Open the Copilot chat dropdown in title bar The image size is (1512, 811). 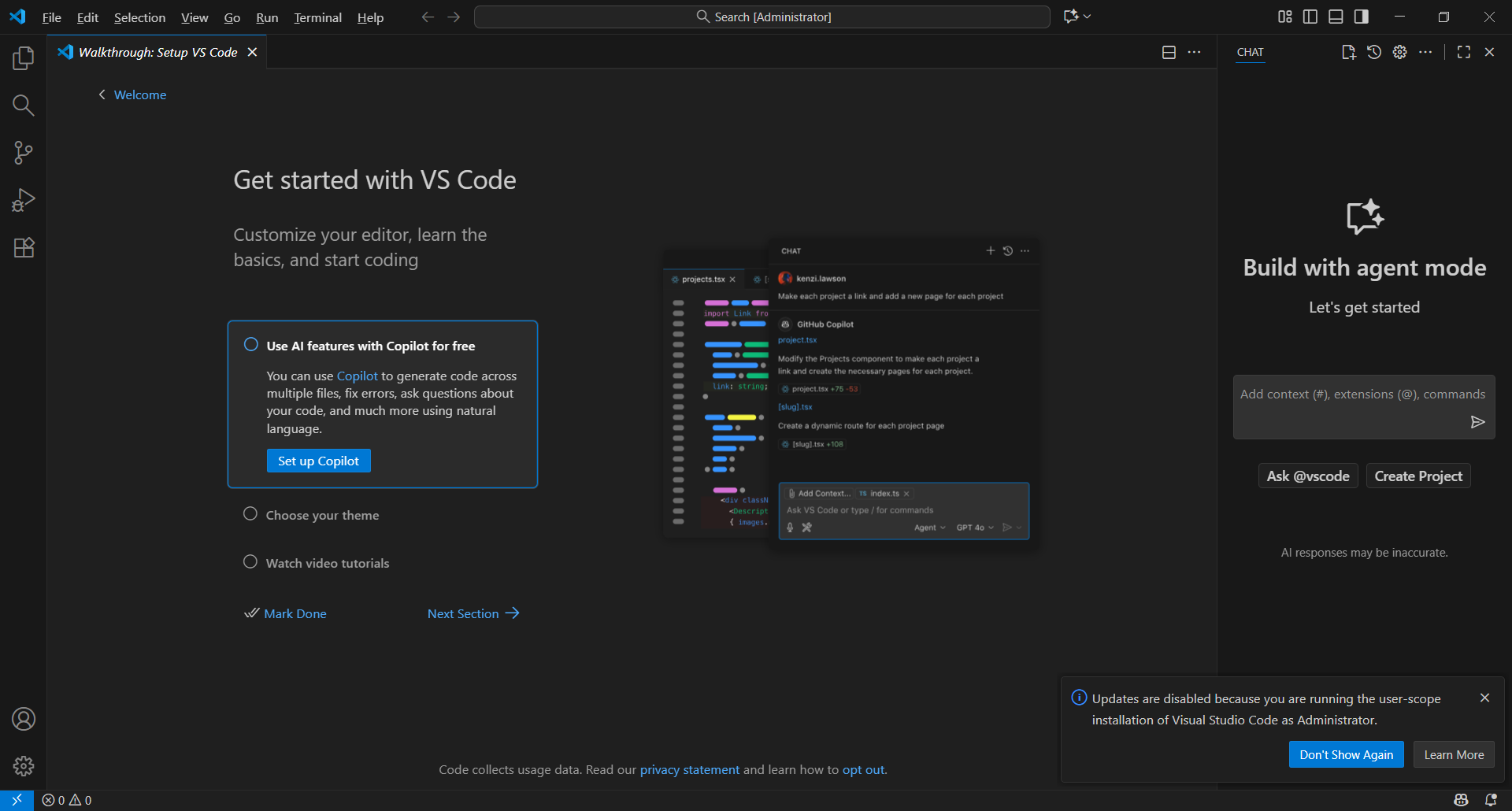coord(1077,17)
